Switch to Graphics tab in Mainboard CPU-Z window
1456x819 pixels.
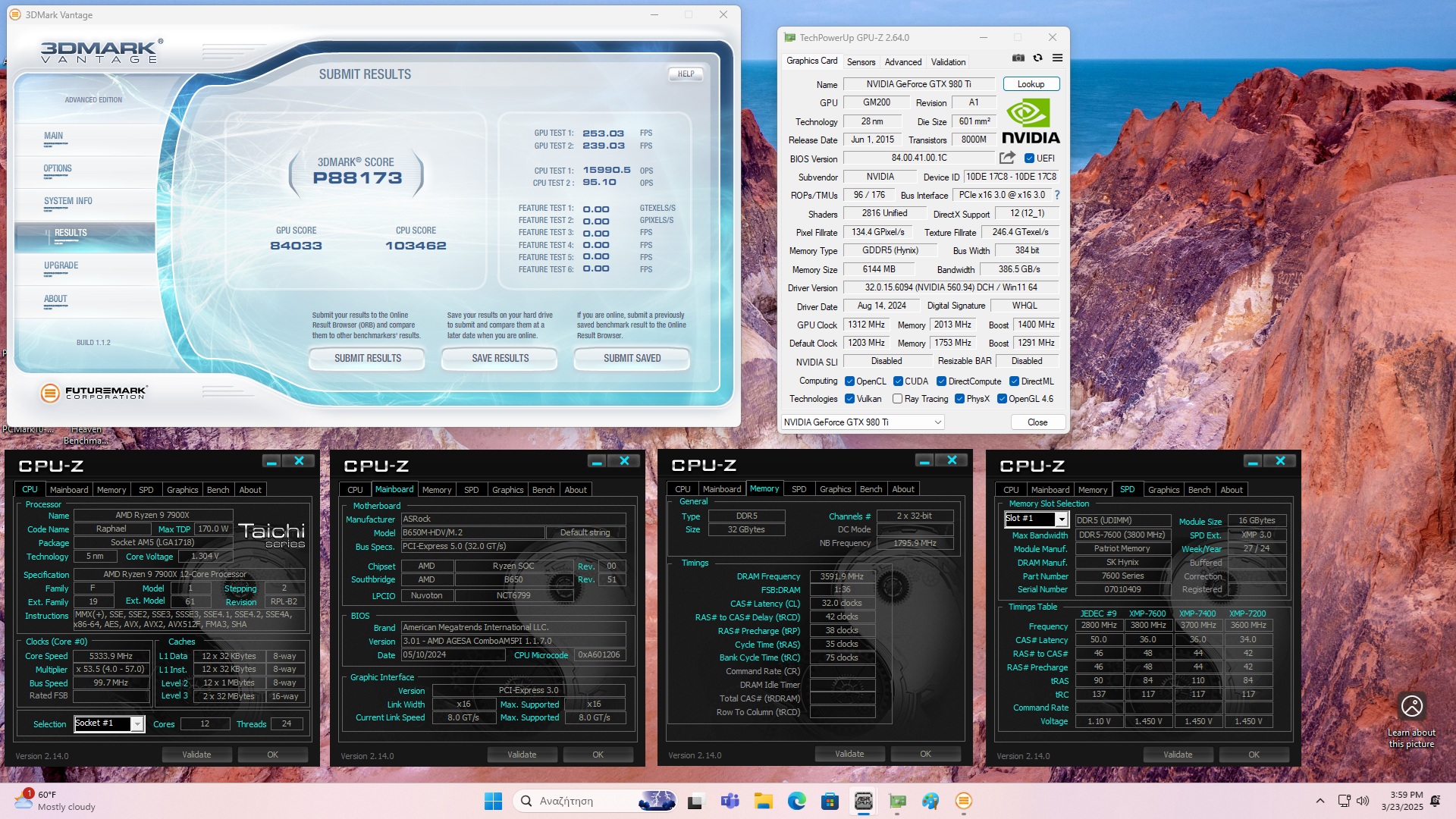pyautogui.click(x=507, y=490)
